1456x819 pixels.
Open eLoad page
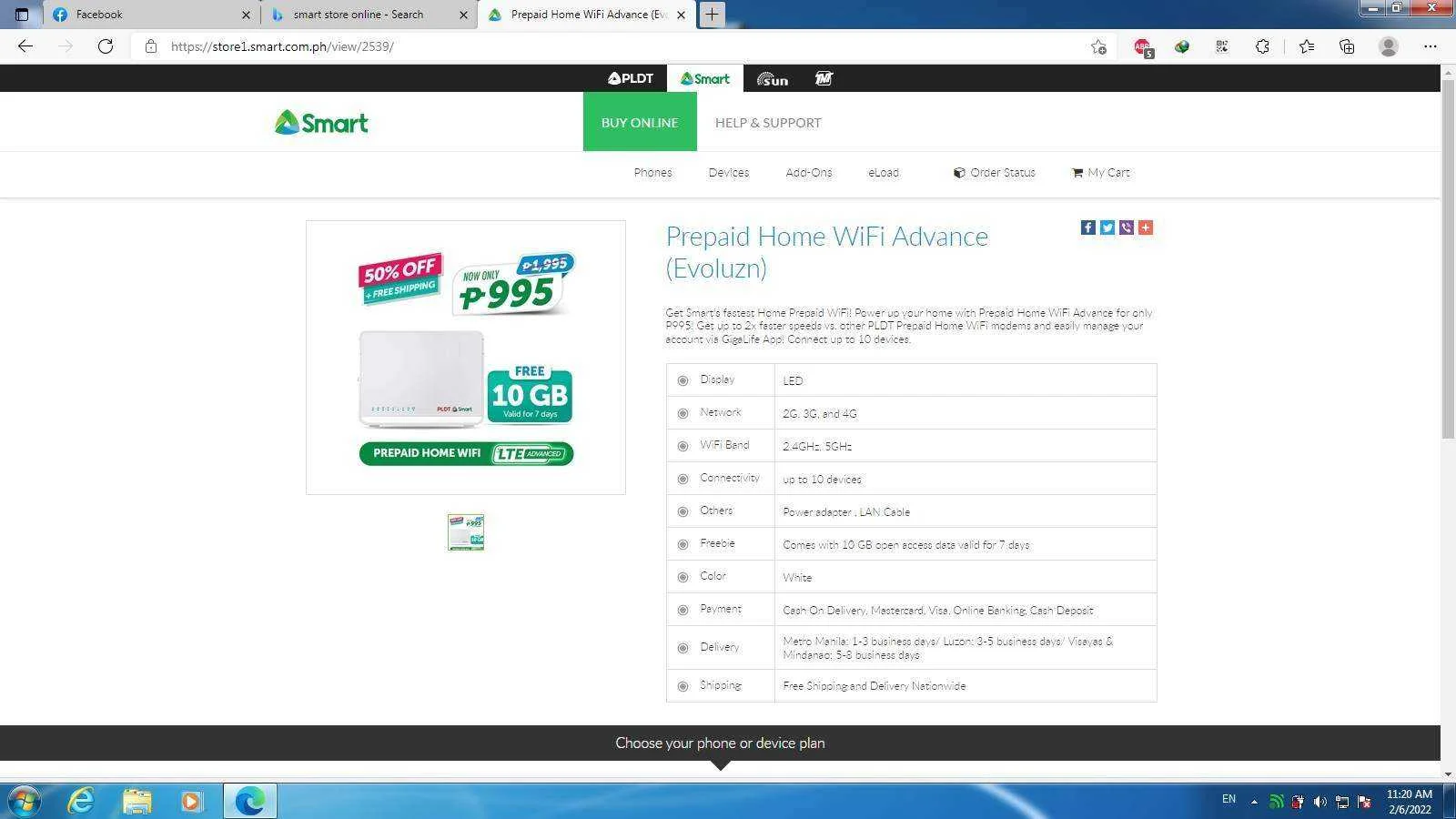(x=884, y=173)
